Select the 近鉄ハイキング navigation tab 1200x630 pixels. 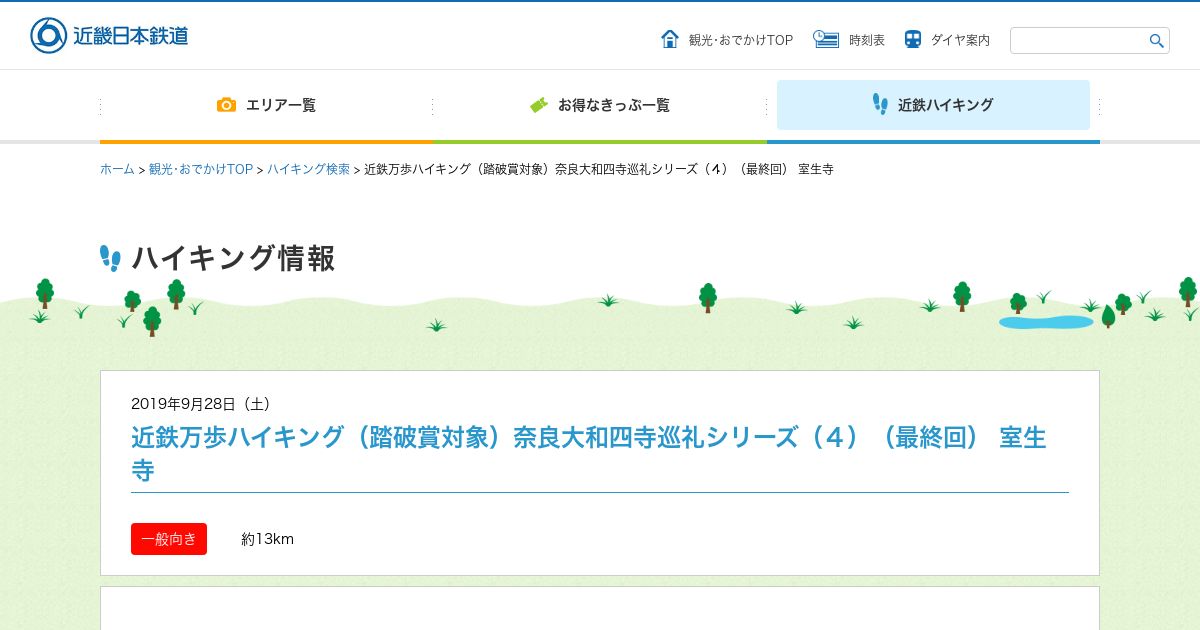pyautogui.click(x=933, y=105)
